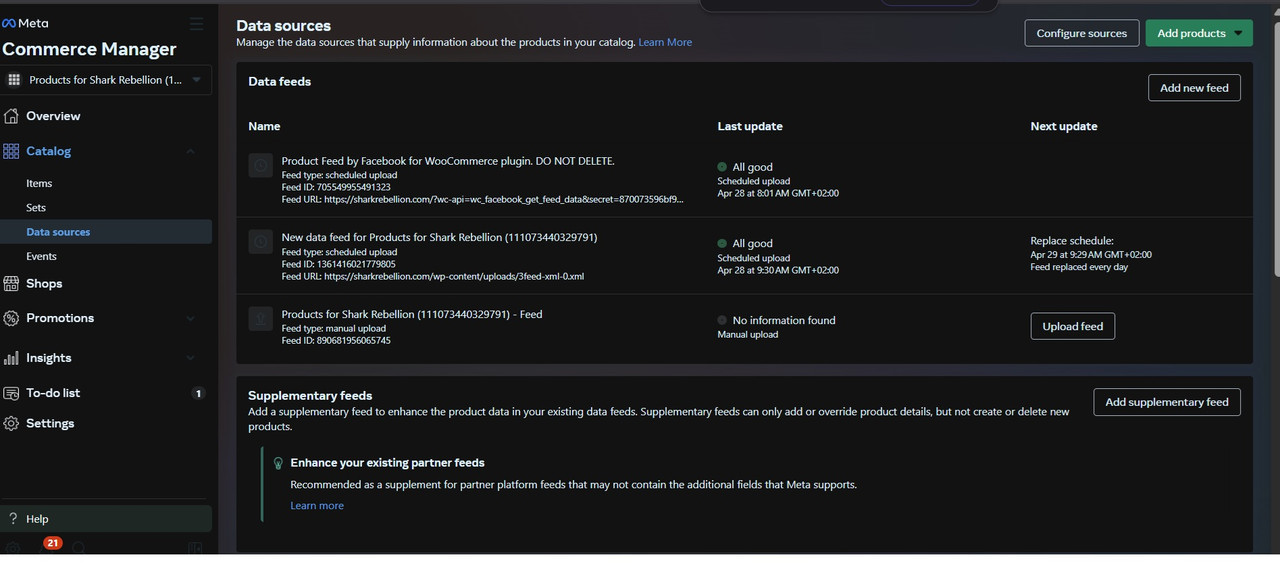
Task: Click the Add supplementary feed button
Action: click(x=1167, y=402)
